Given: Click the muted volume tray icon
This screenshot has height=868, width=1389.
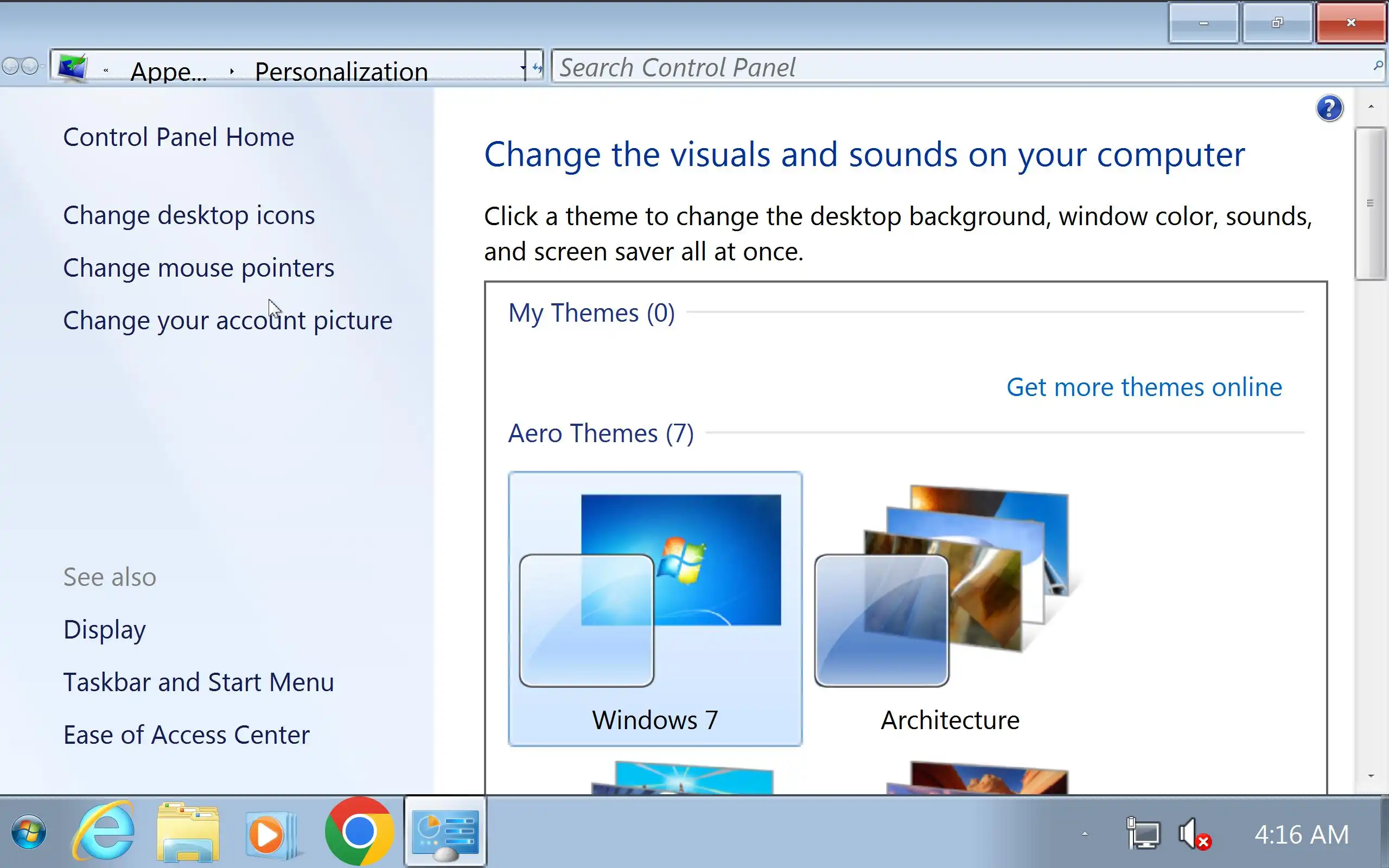Looking at the screenshot, I should 1194,834.
